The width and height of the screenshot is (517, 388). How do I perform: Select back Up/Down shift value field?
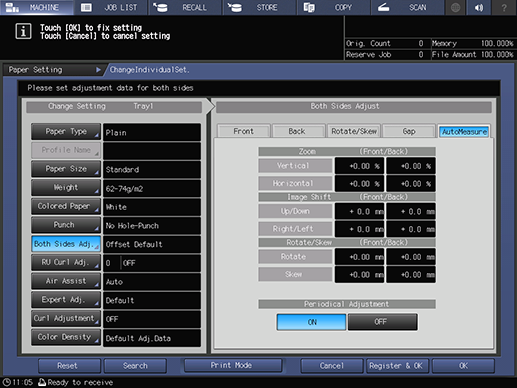(411, 211)
